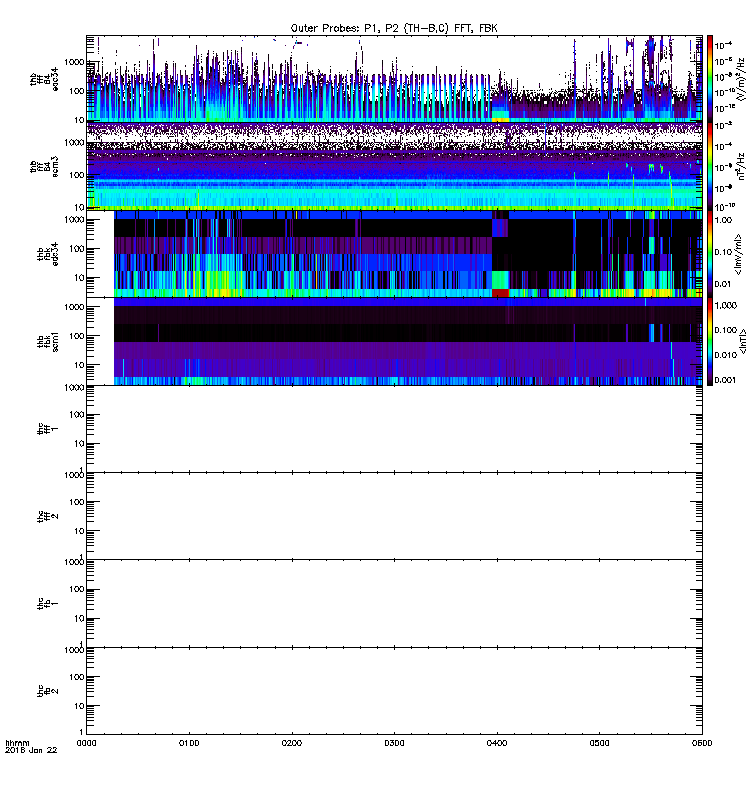The image size is (750, 800).
Task: Click the '<|nT|>' units label
Action: [x=744, y=341]
